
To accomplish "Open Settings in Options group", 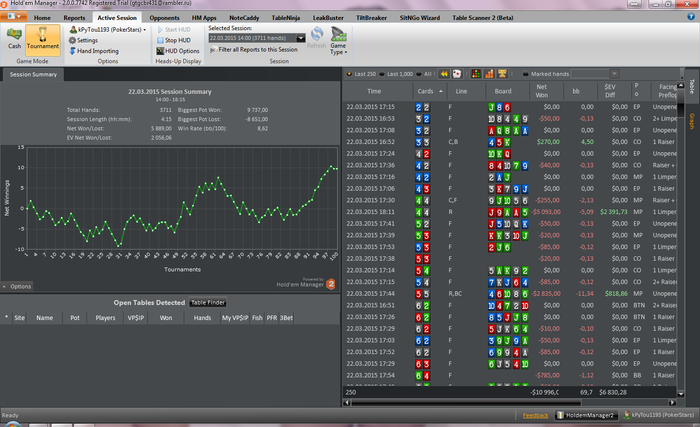I will click(x=83, y=40).
